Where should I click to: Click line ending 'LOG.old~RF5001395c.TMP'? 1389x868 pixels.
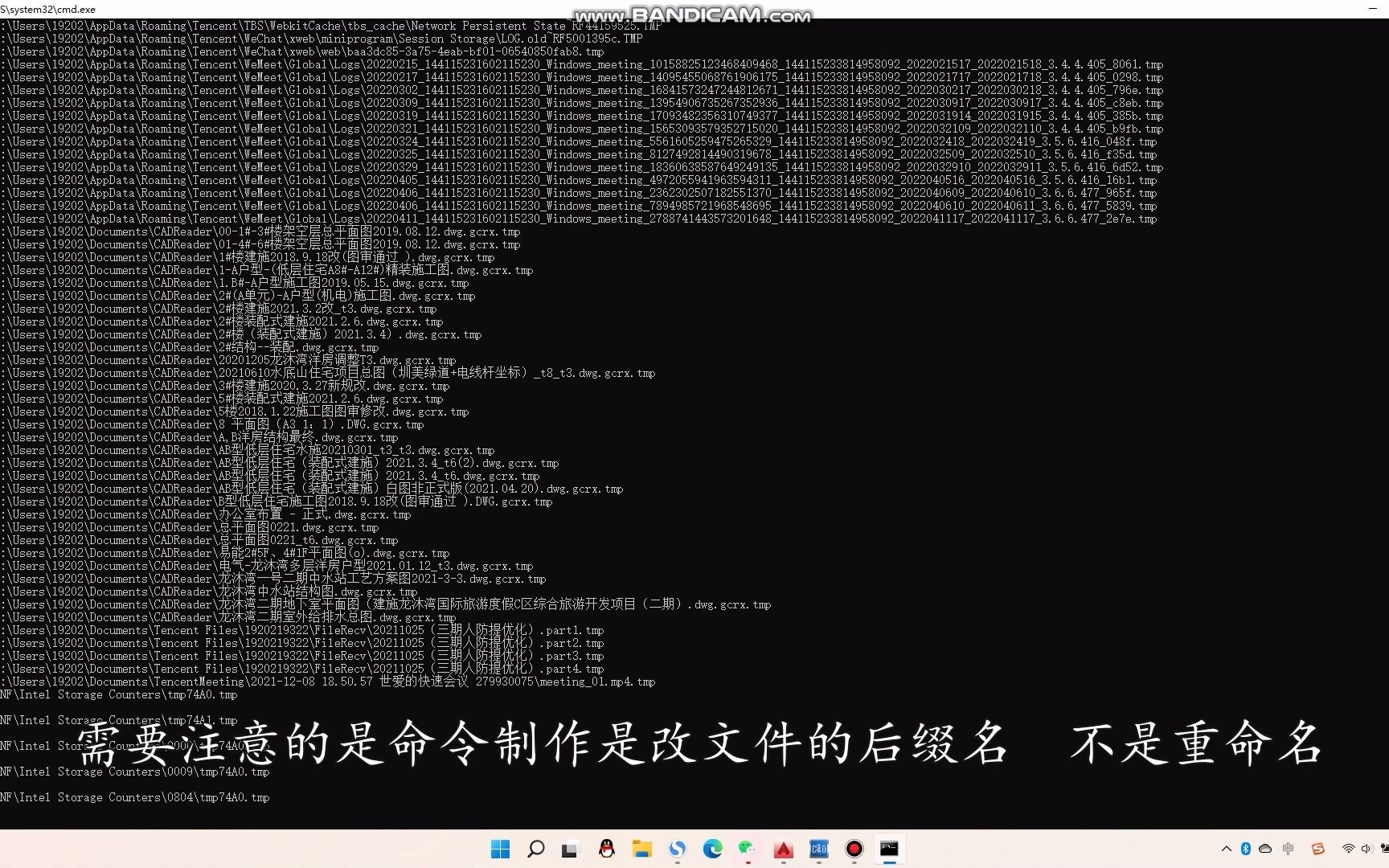[x=322, y=39]
